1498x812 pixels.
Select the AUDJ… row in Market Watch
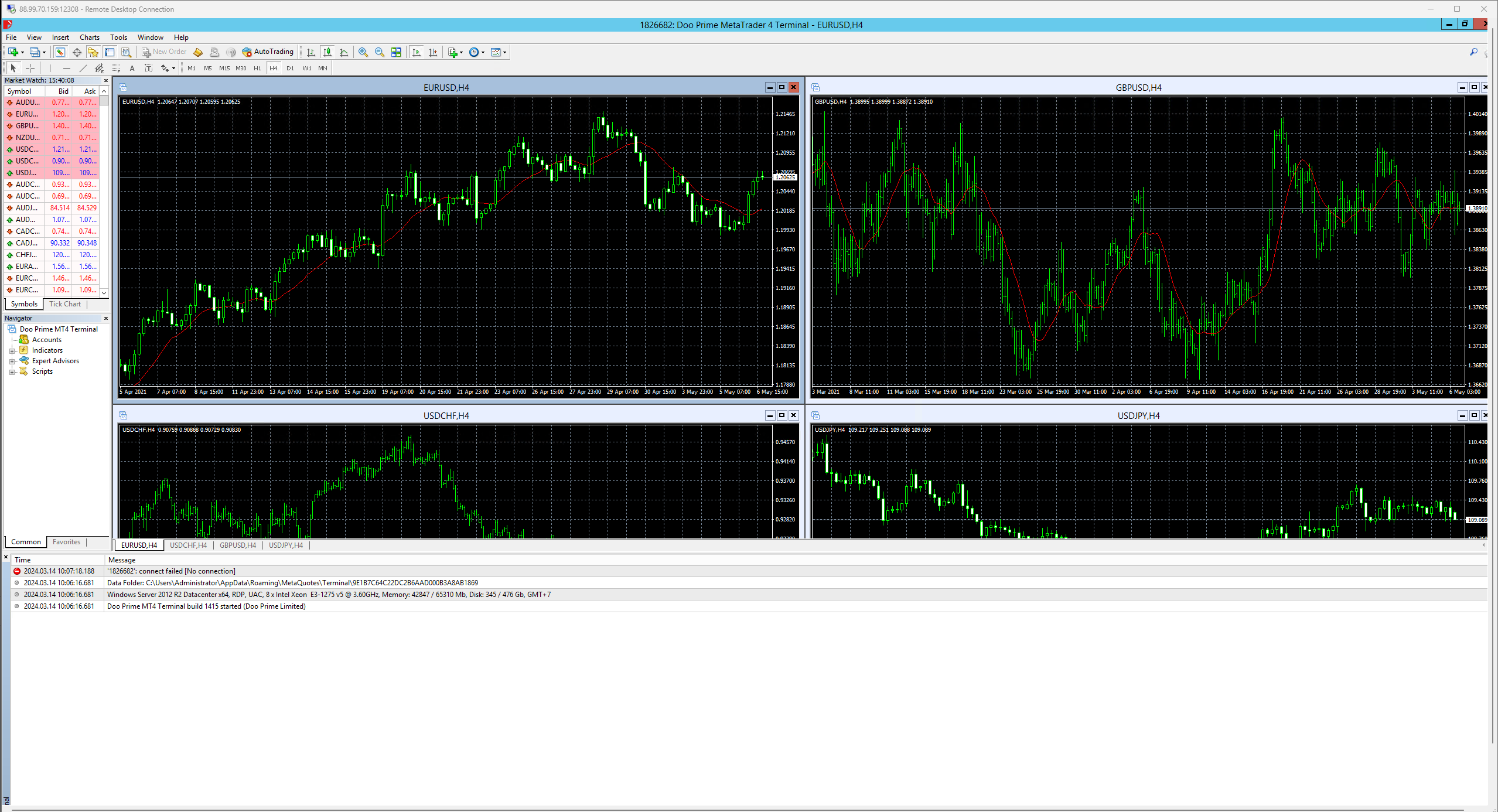point(52,208)
